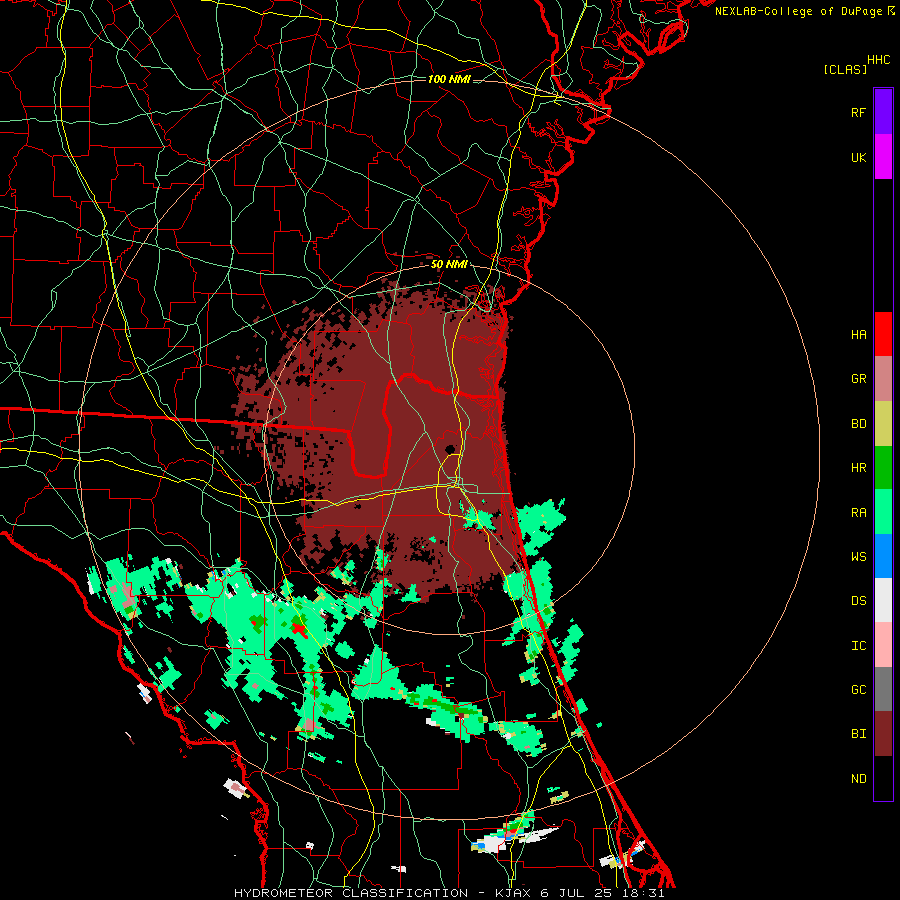The height and width of the screenshot is (900, 900).
Task: Click the BD legend label
Action: coord(858,424)
